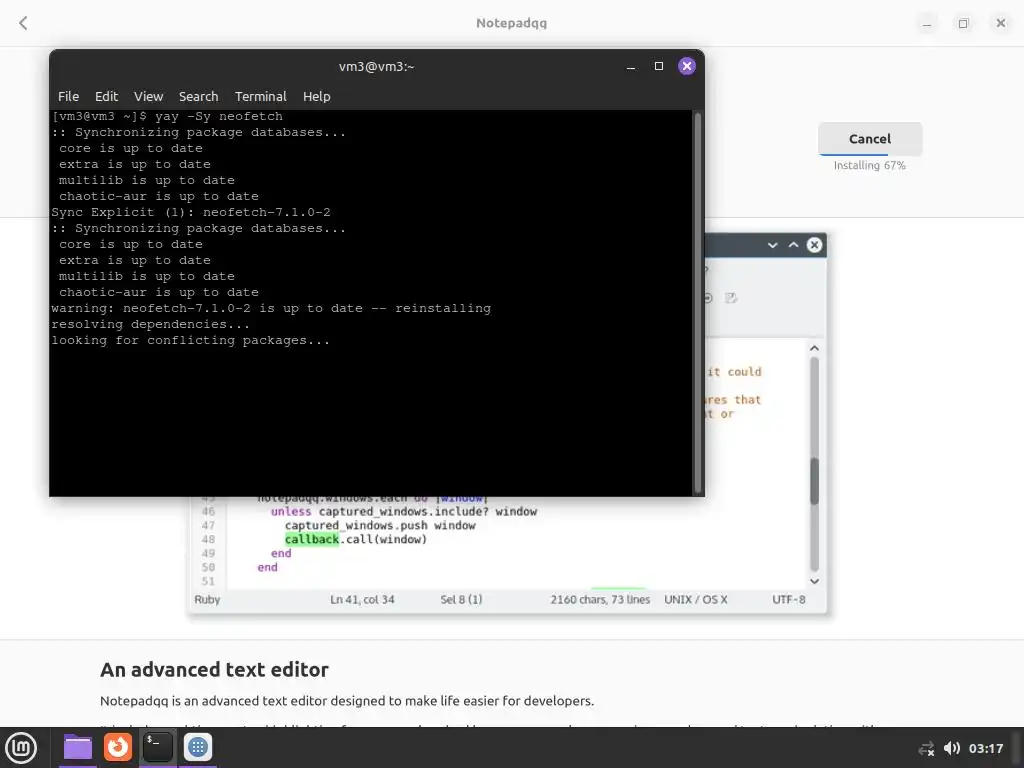Switch to Software Manager in taskbar
Viewport: 1024px width, 768px height.
[x=198, y=747]
